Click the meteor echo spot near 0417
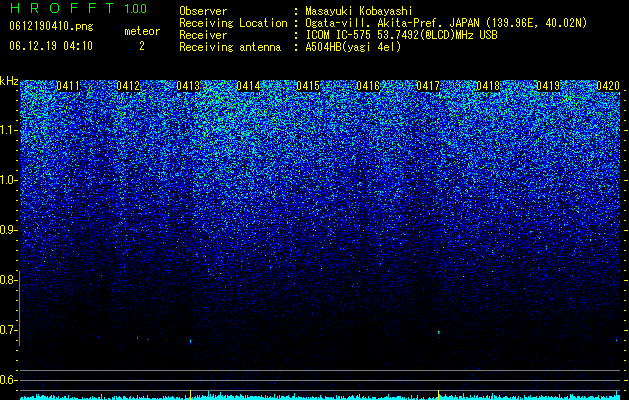 [x=439, y=333]
